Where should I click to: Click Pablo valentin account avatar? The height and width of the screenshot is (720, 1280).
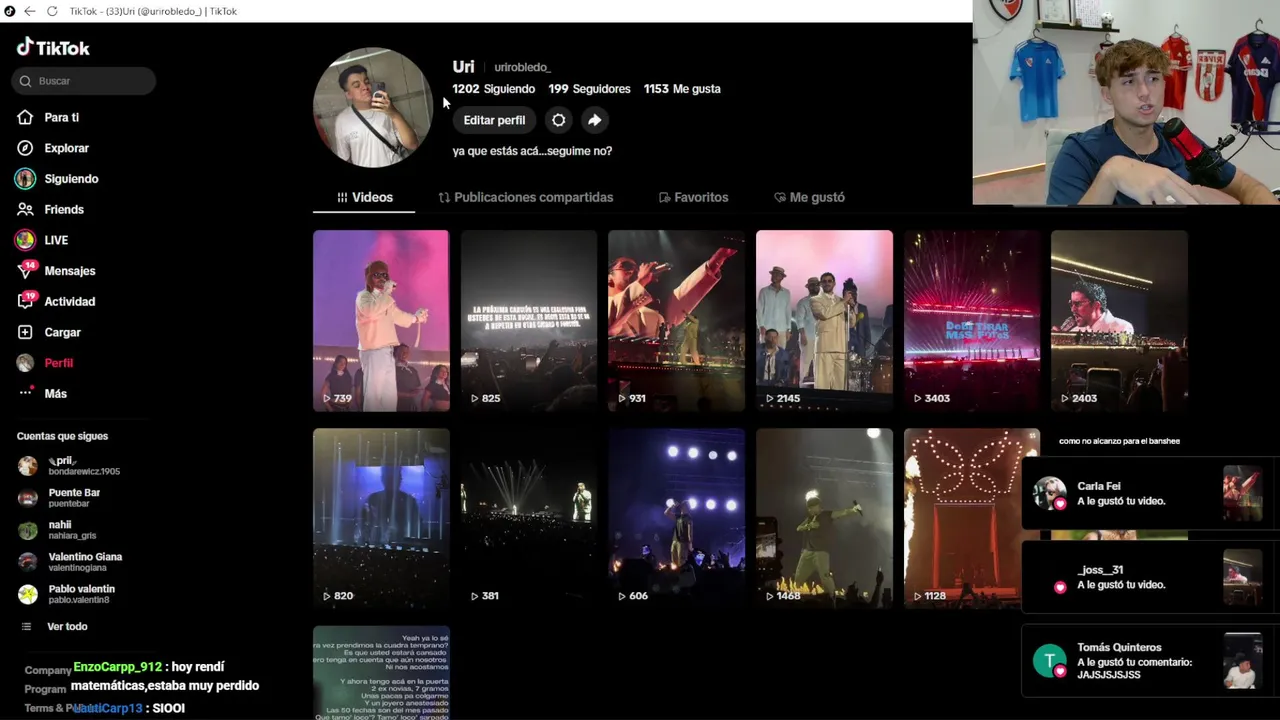pyautogui.click(x=28, y=594)
